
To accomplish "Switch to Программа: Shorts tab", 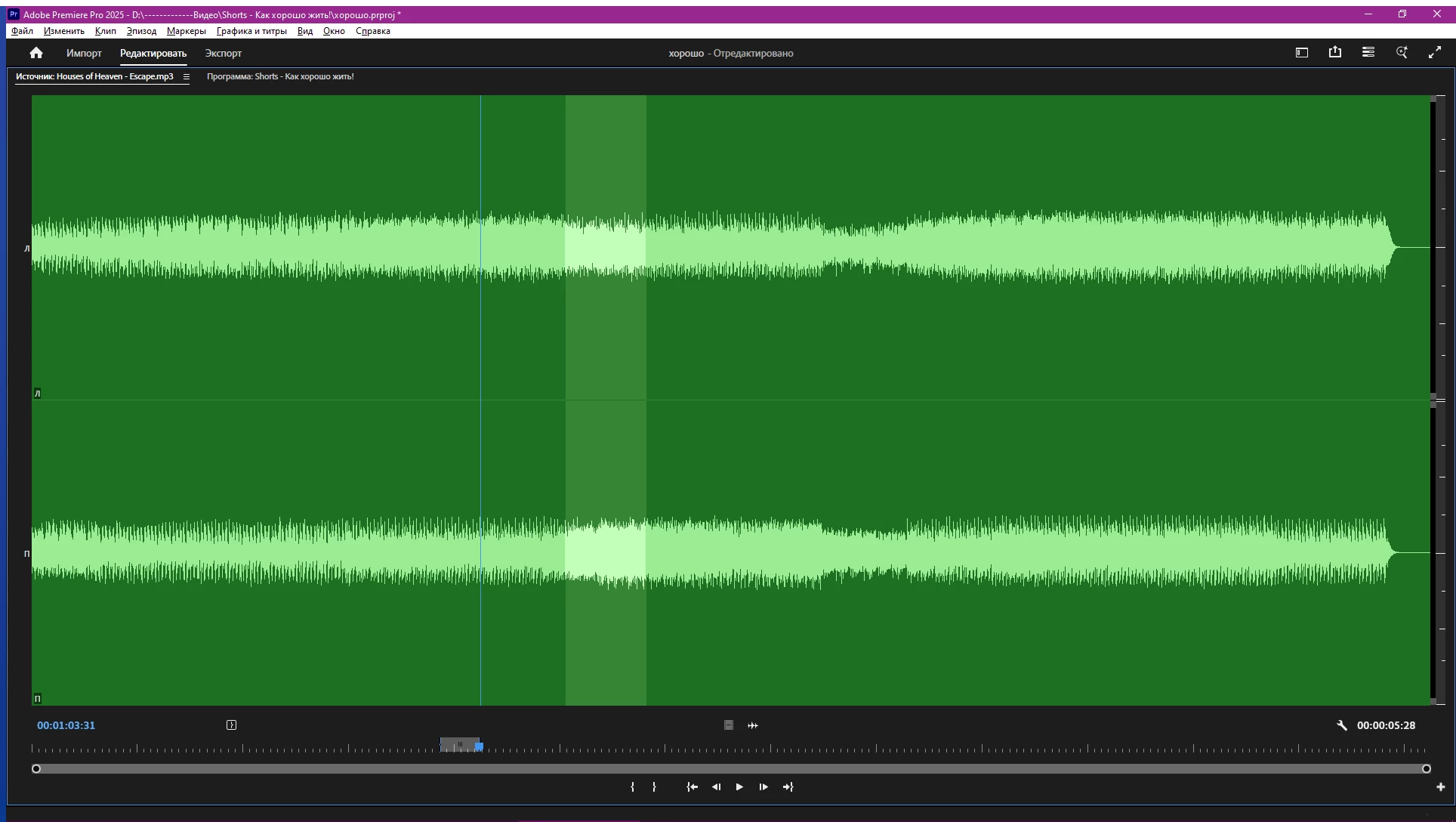I will (280, 76).
